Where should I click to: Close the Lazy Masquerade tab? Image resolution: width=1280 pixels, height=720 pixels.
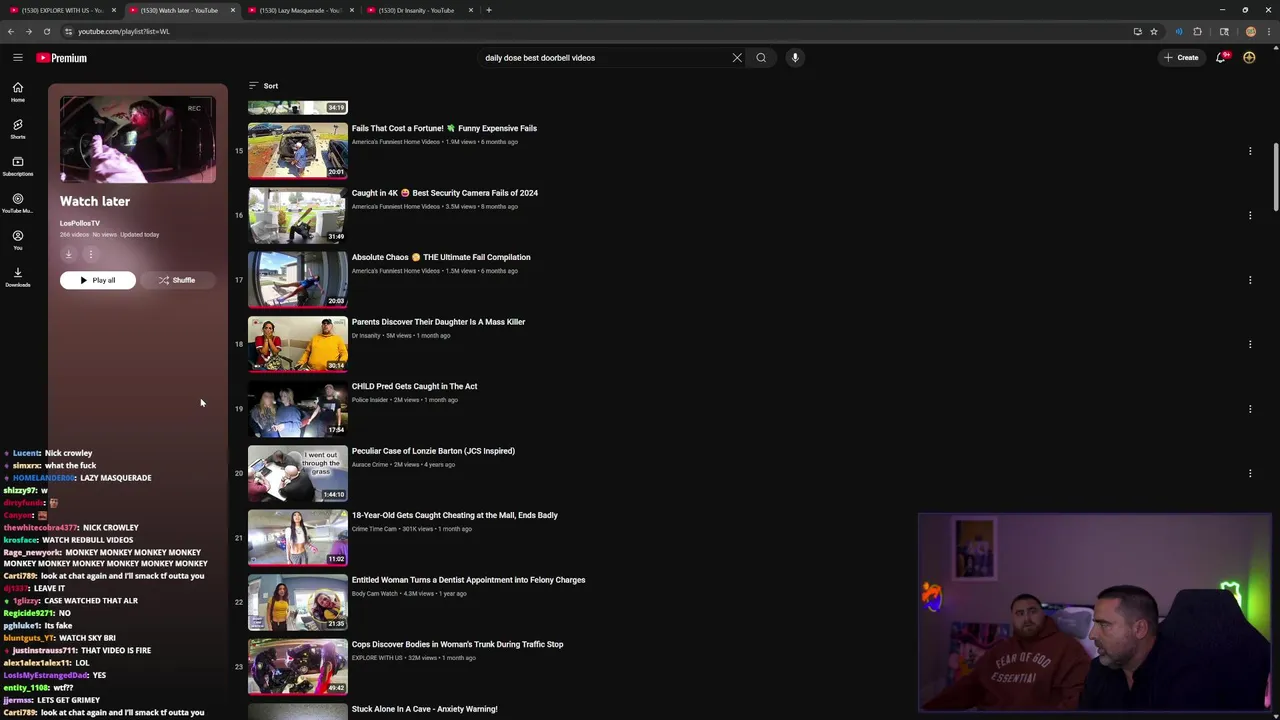point(352,10)
